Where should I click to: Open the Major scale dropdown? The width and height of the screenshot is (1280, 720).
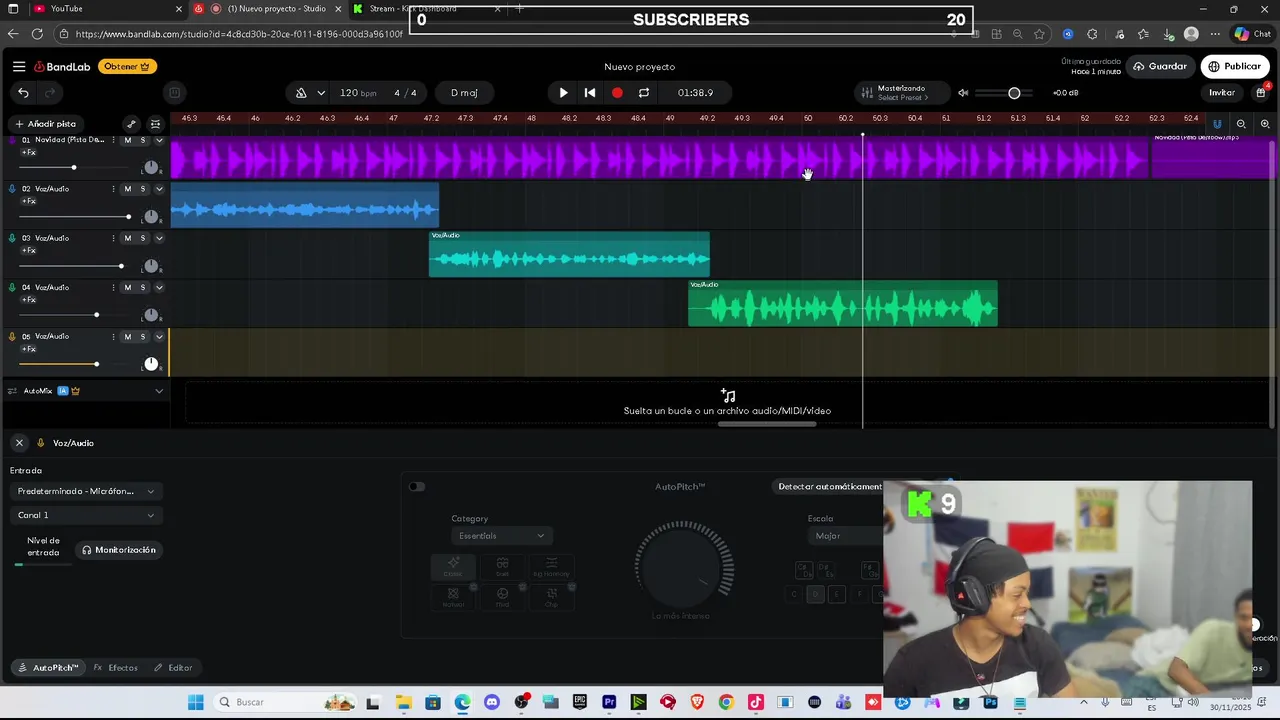[846, 536]
